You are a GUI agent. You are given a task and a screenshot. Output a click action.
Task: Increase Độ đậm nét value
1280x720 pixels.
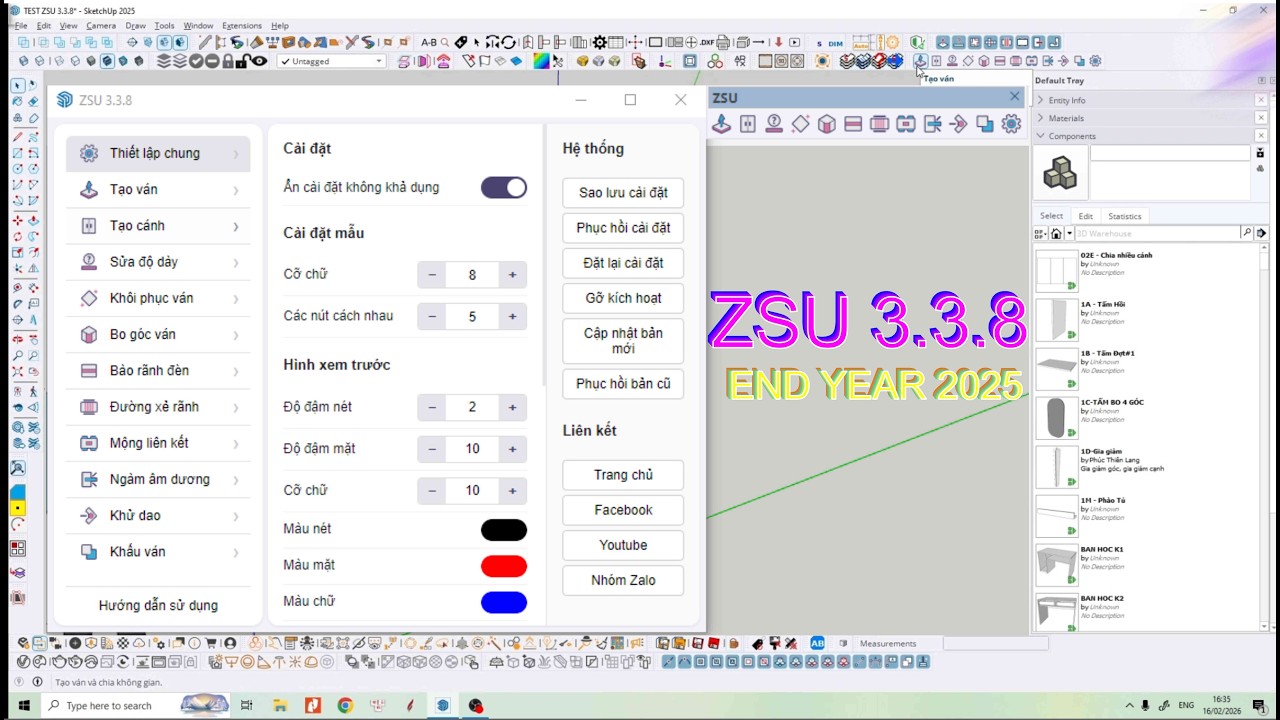512,407
